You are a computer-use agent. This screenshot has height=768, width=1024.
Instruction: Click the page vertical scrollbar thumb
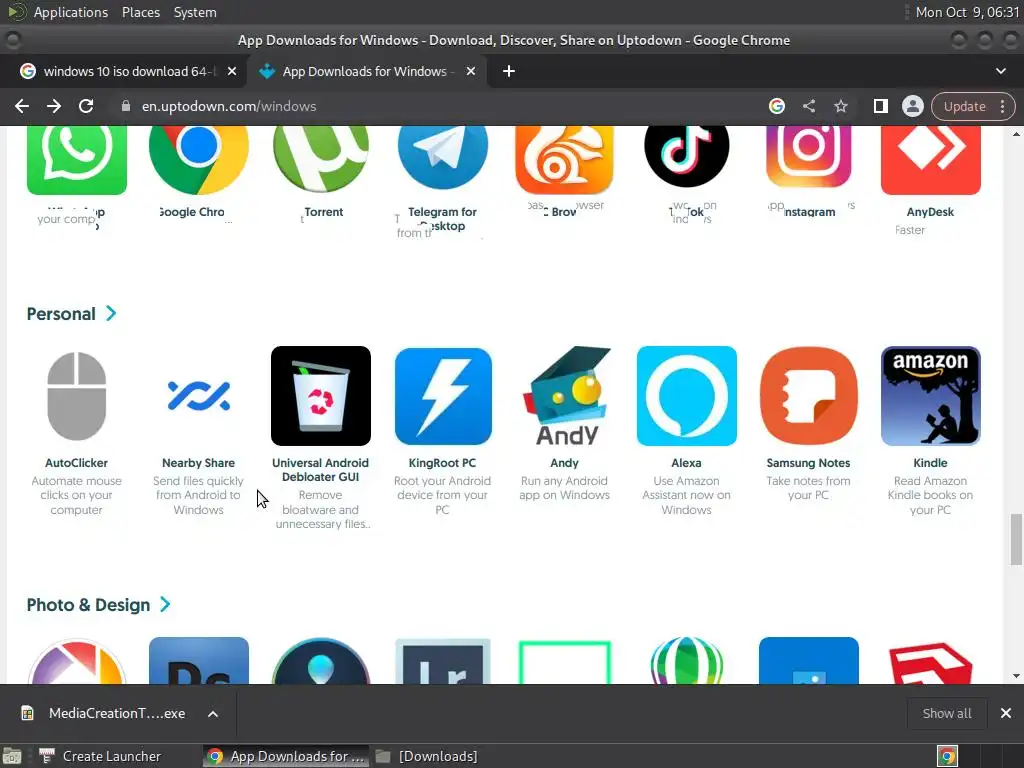coord(1016,539)
